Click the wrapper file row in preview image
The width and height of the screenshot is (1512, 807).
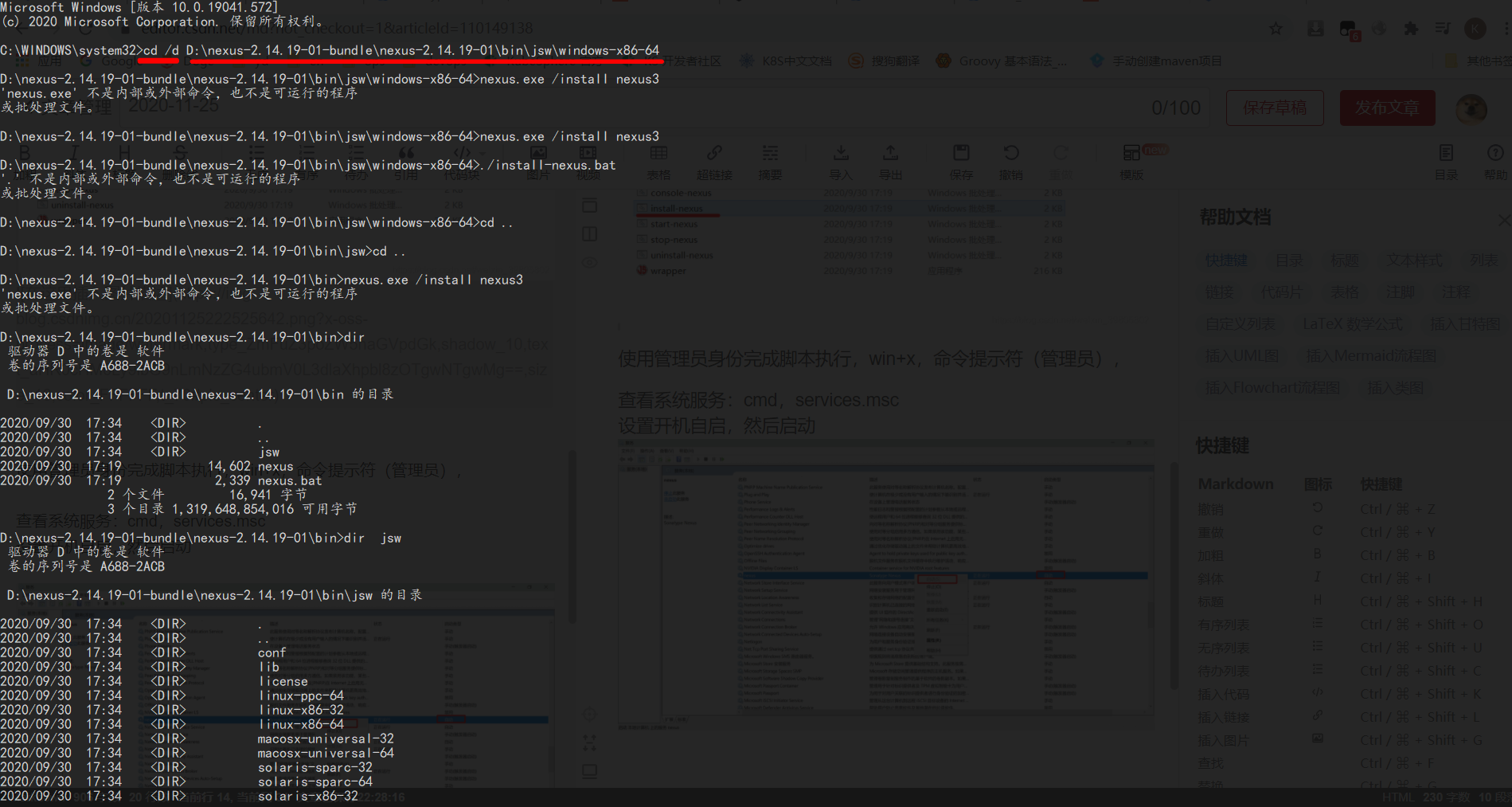(x=850, y=271)
